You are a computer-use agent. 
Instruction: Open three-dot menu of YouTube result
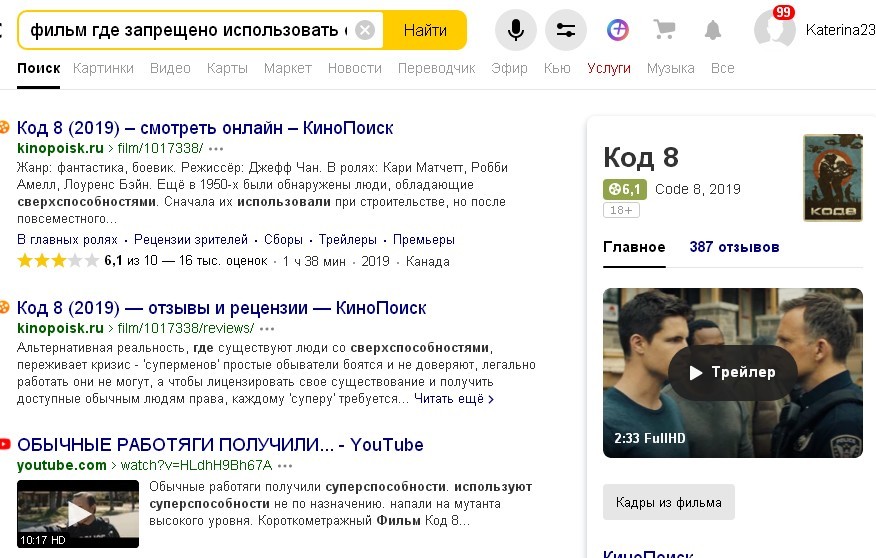click(285, 465)
